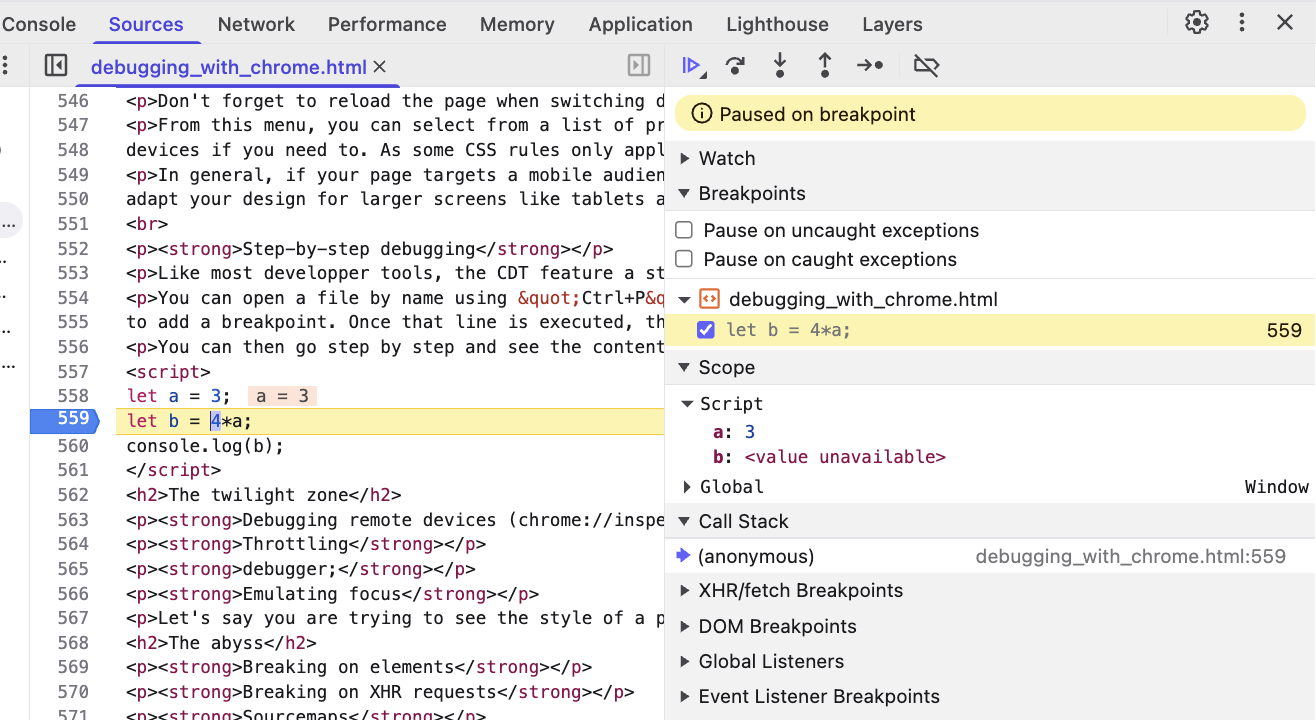This screenshot has height=720, width=1316.
Task: Select the debugging_with_chrome.html editor tab
Action: [x=229, y=67]
